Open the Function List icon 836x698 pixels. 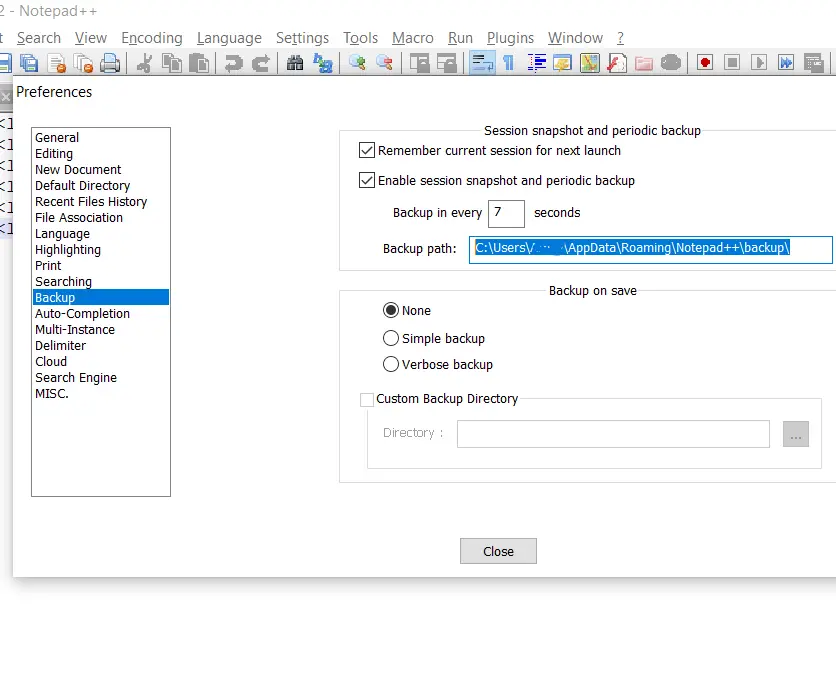[617, 63]
